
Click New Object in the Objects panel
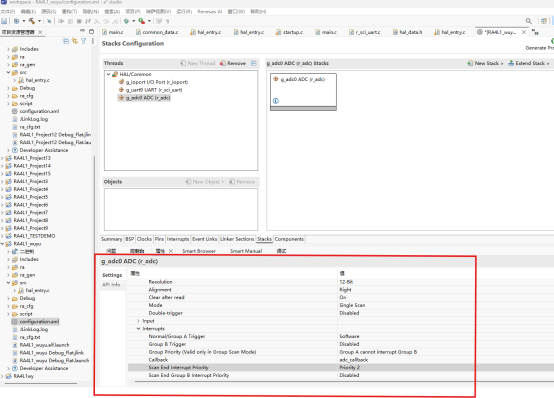[x=205, y=182]
